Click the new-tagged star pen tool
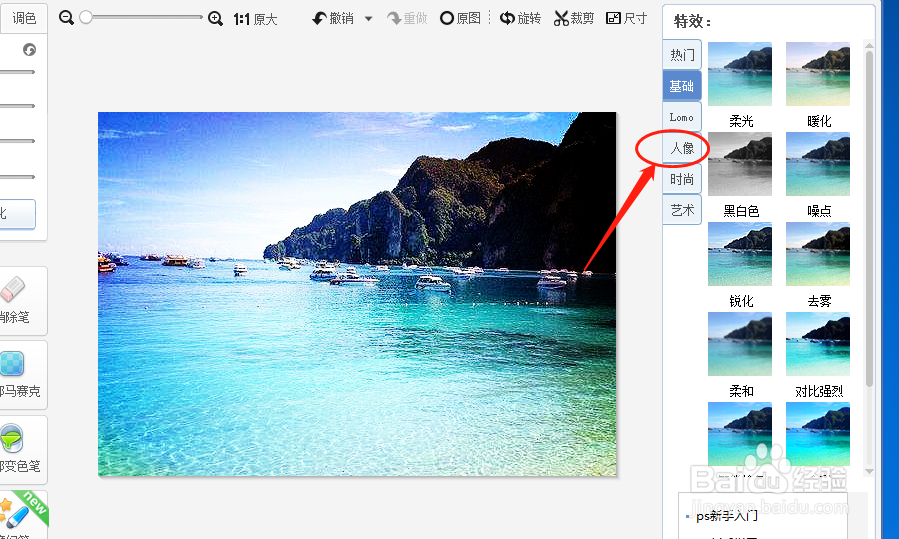Screen dimensions: 899x539 point(23,514)
